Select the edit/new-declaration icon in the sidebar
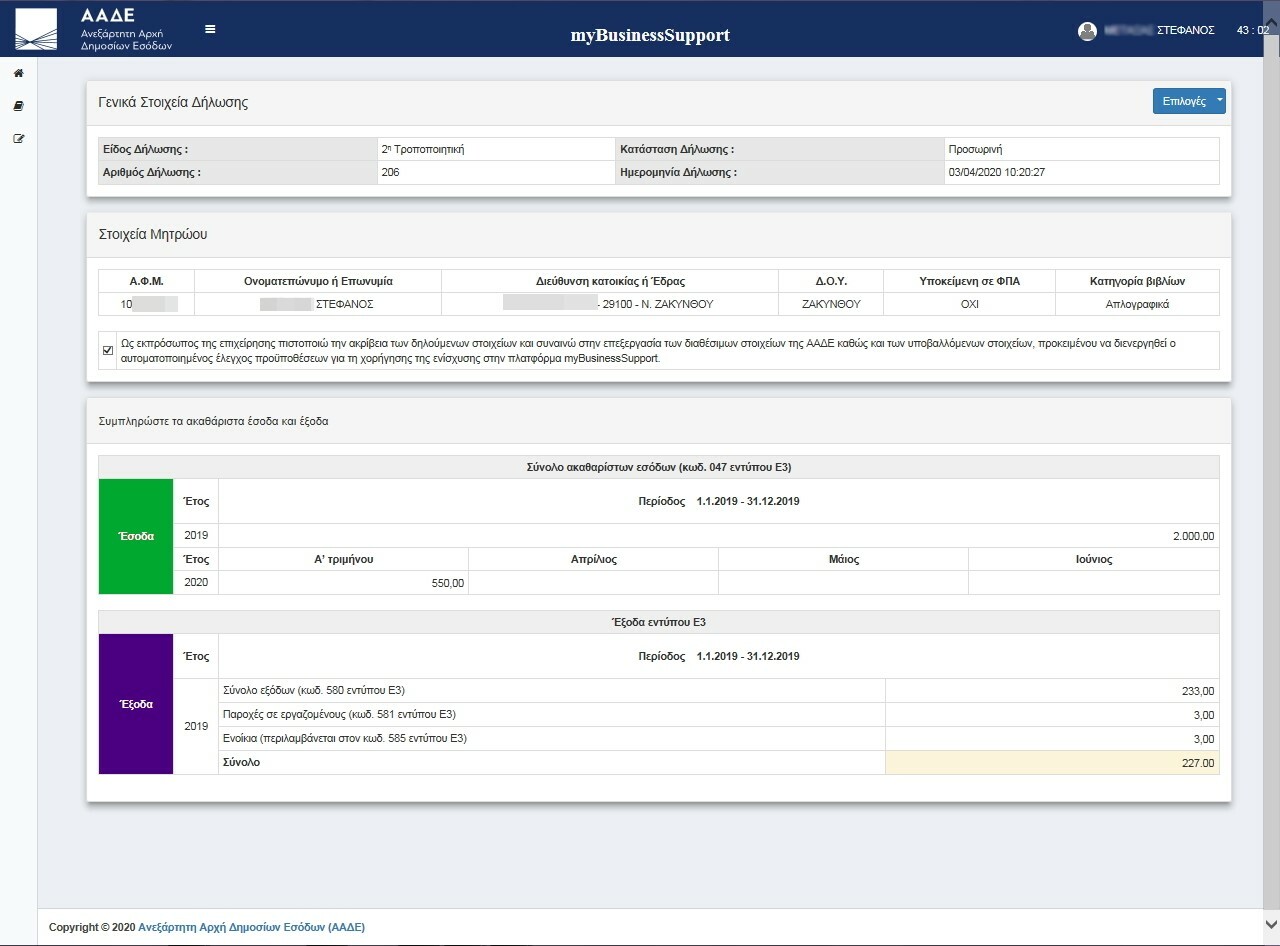This screenshot has width=1280, height=946. click(17, 138)
